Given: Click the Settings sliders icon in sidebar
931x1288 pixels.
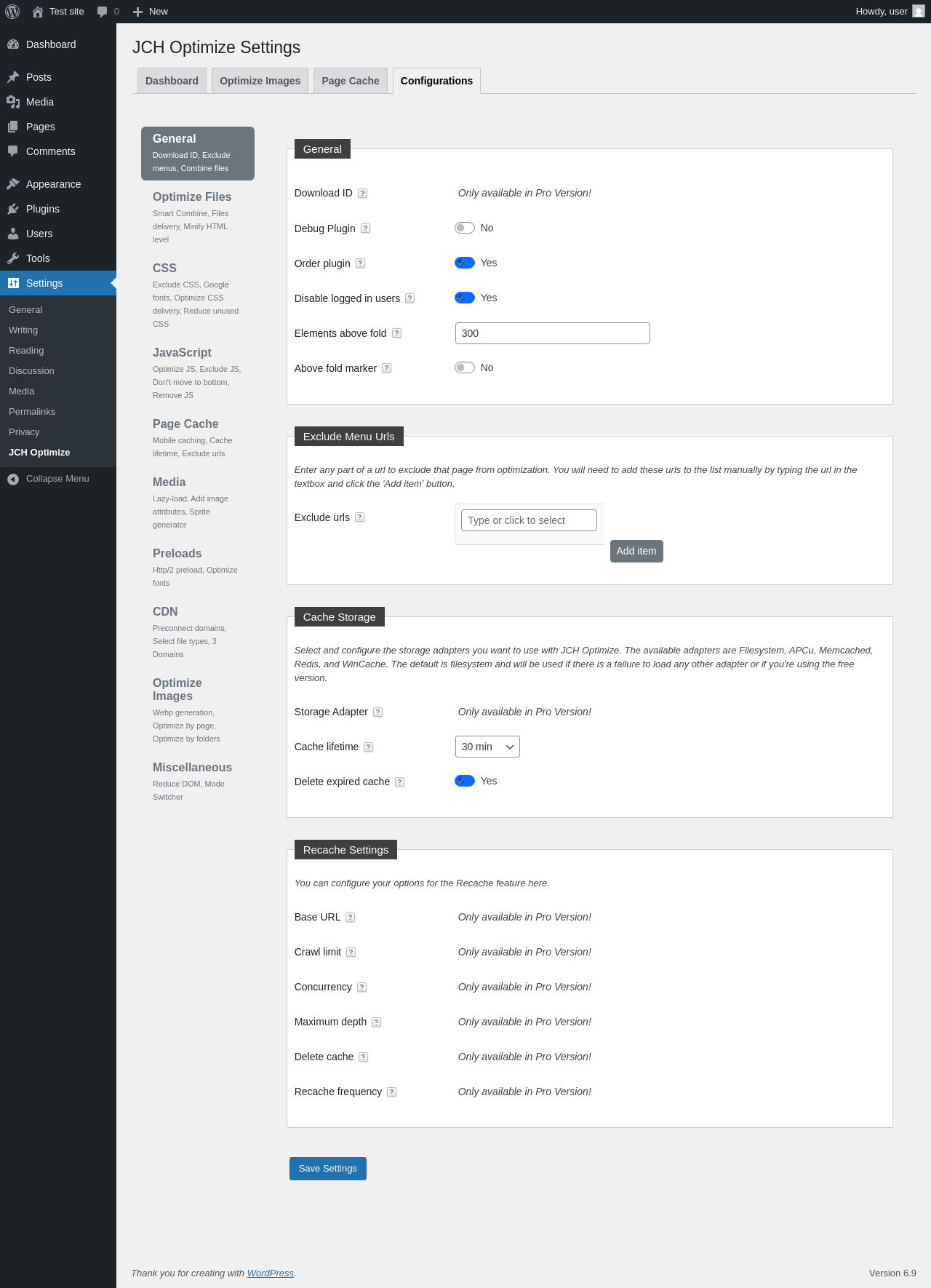Looking at the screenshot, I should coord(13,283).
